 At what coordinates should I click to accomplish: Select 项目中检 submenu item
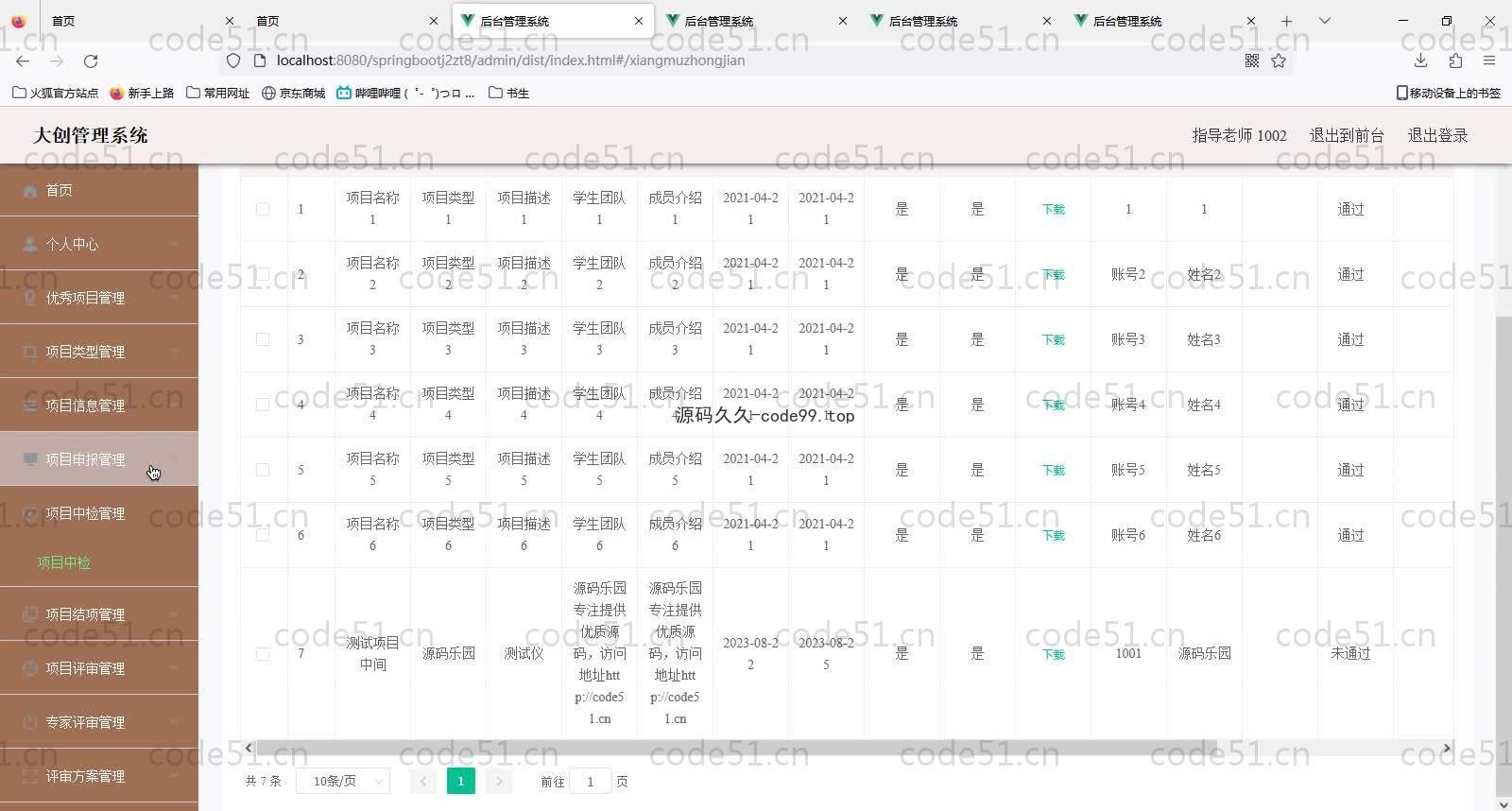tap(63, 562)
